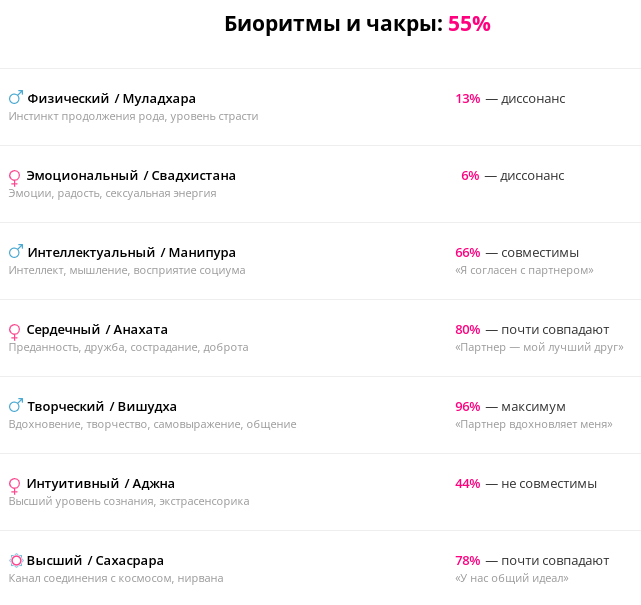Click the 44% не совместимы result
The width and height of the screenshot is (641, 605).
pos(526,484)
